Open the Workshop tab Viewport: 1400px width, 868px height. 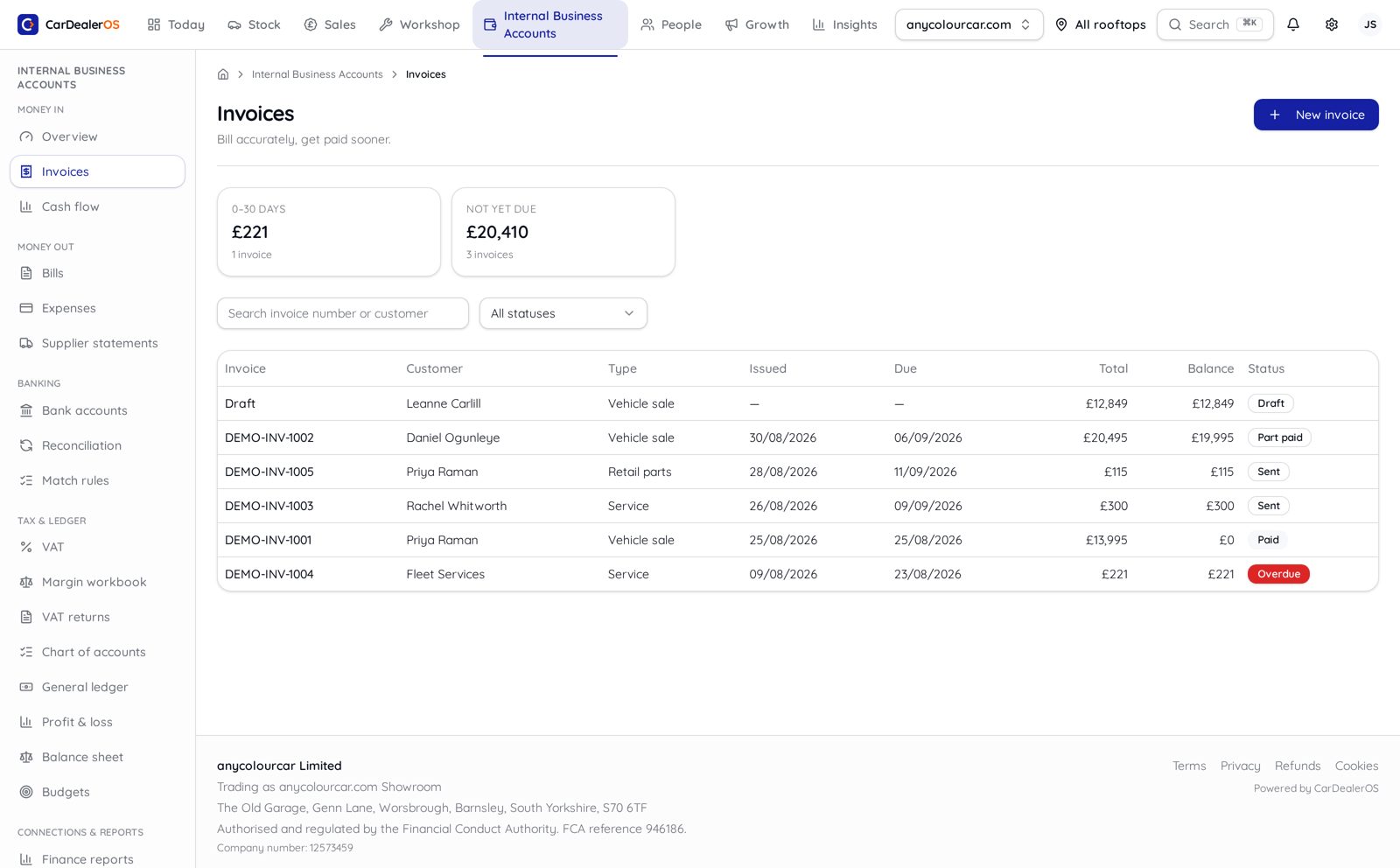[x=419, y=24]
